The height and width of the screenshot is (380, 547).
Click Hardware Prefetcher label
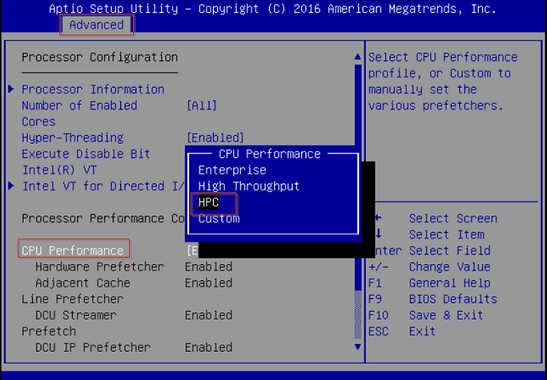99,267
